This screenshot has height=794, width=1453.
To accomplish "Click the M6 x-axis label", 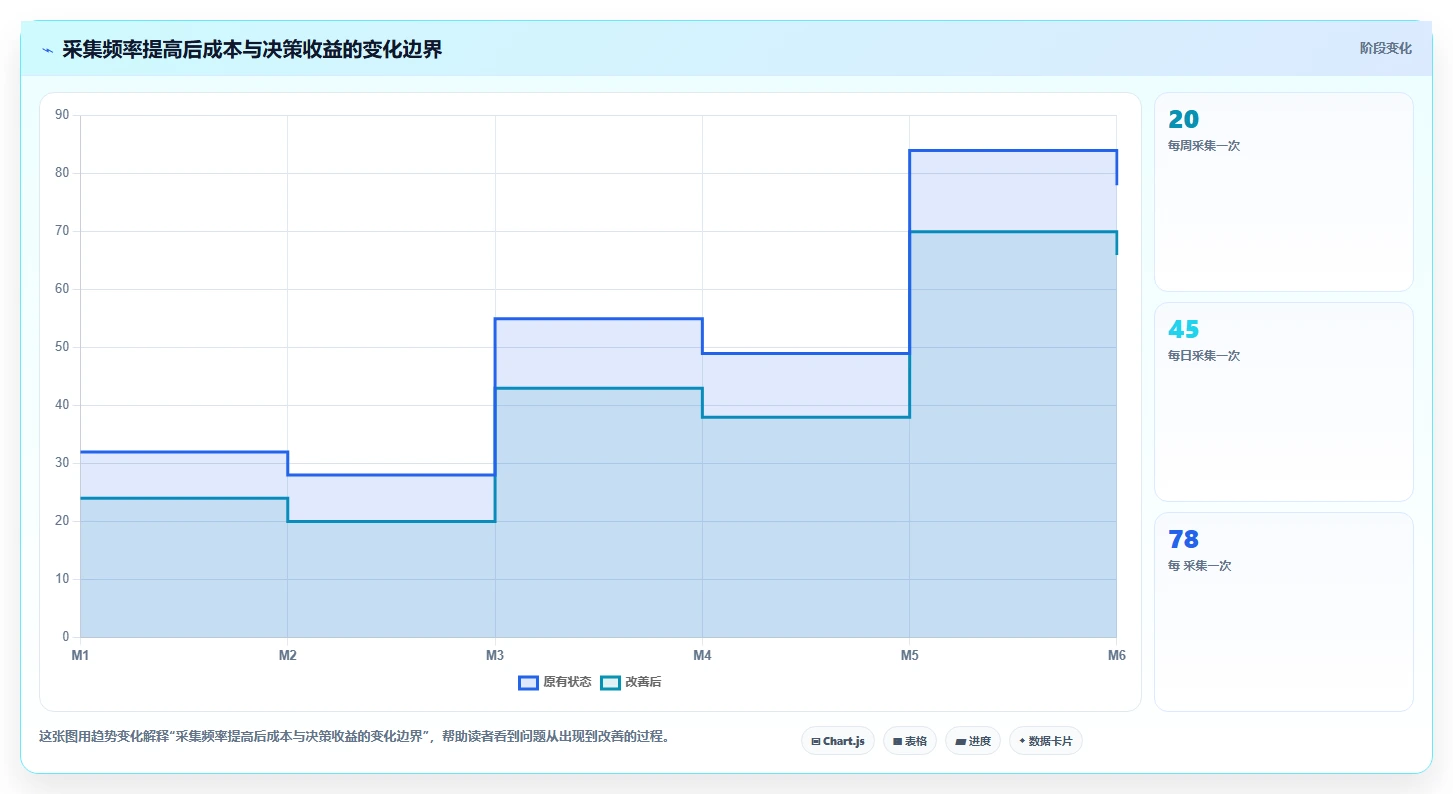I will (1116, 655).
